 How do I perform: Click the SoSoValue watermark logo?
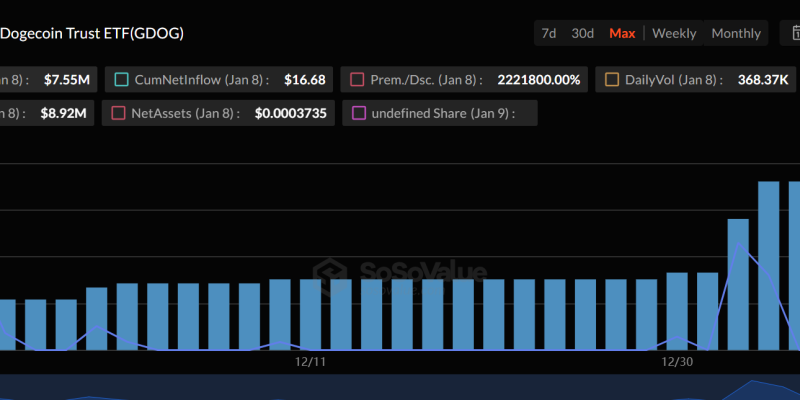400,273
